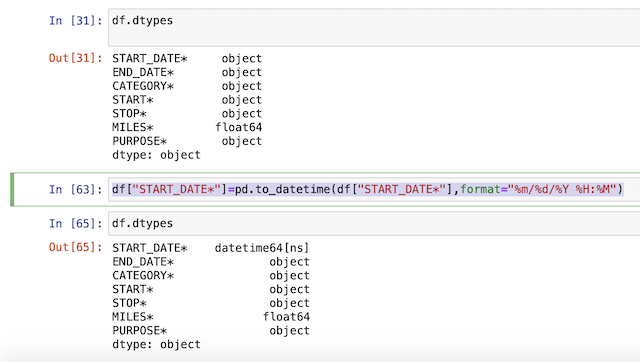Click the green selected-cell bar beside In [63]

(12, 189)
